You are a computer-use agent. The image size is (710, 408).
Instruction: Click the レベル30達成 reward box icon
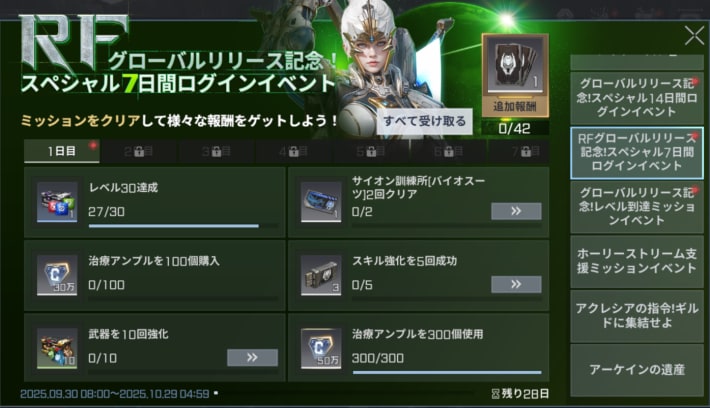(57, 202)
